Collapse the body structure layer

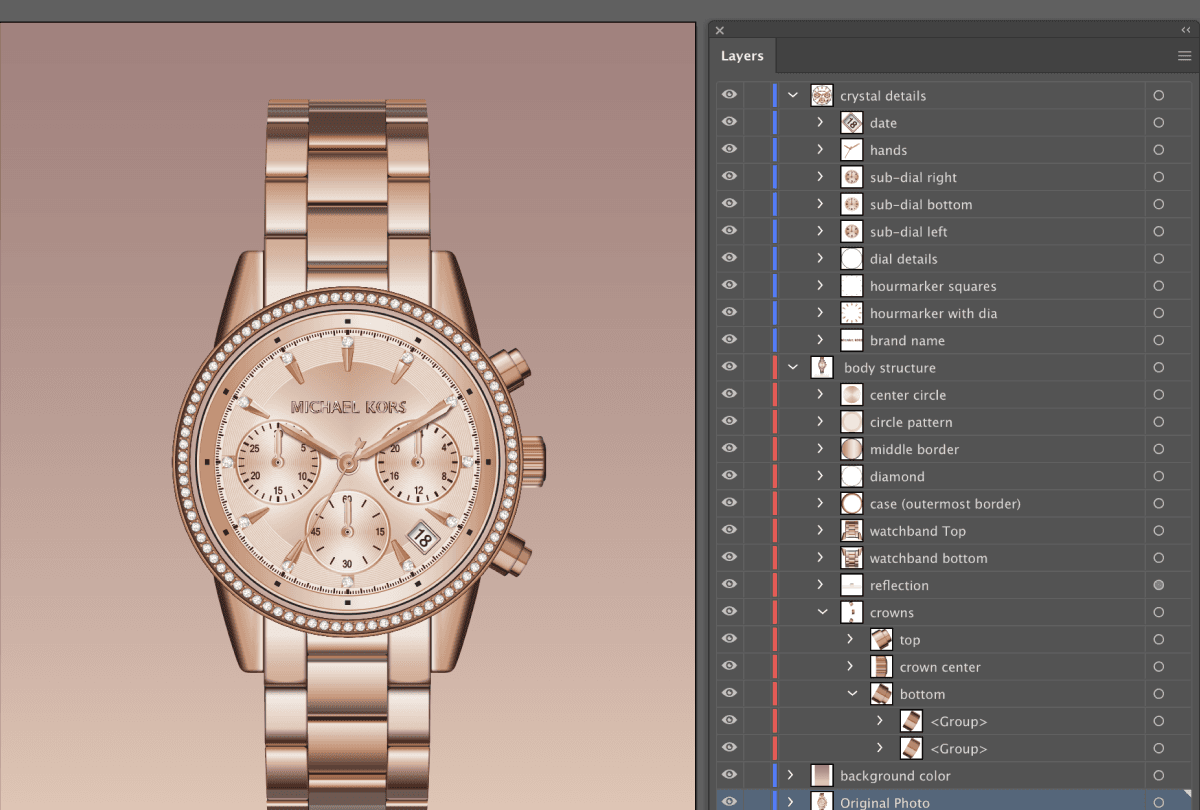tap(793, 367)
